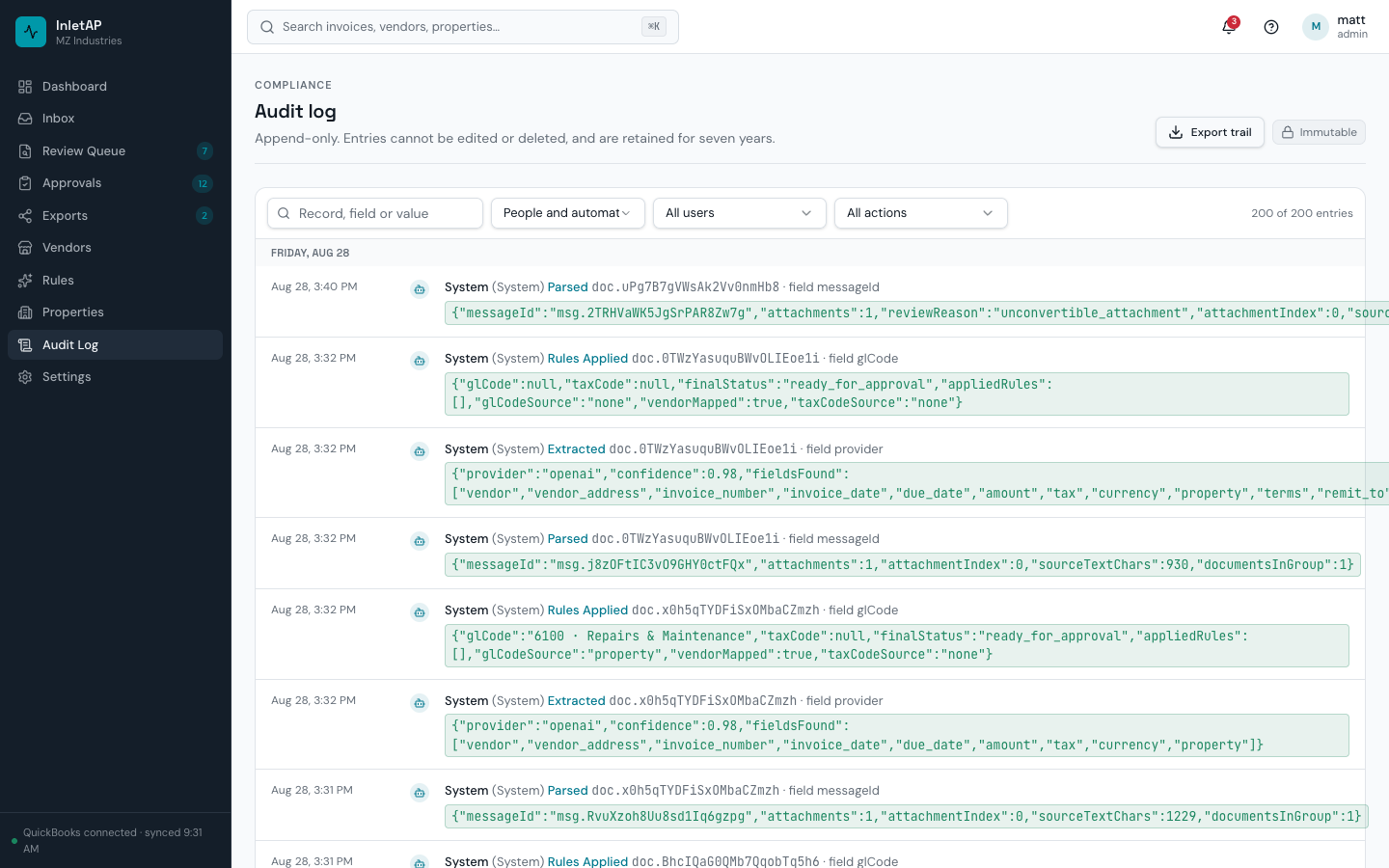
Task: Click 'Rules Applied' label for doc.BhcIQaG0QMb7QqobTq5h6
Action: pos(587,861)
